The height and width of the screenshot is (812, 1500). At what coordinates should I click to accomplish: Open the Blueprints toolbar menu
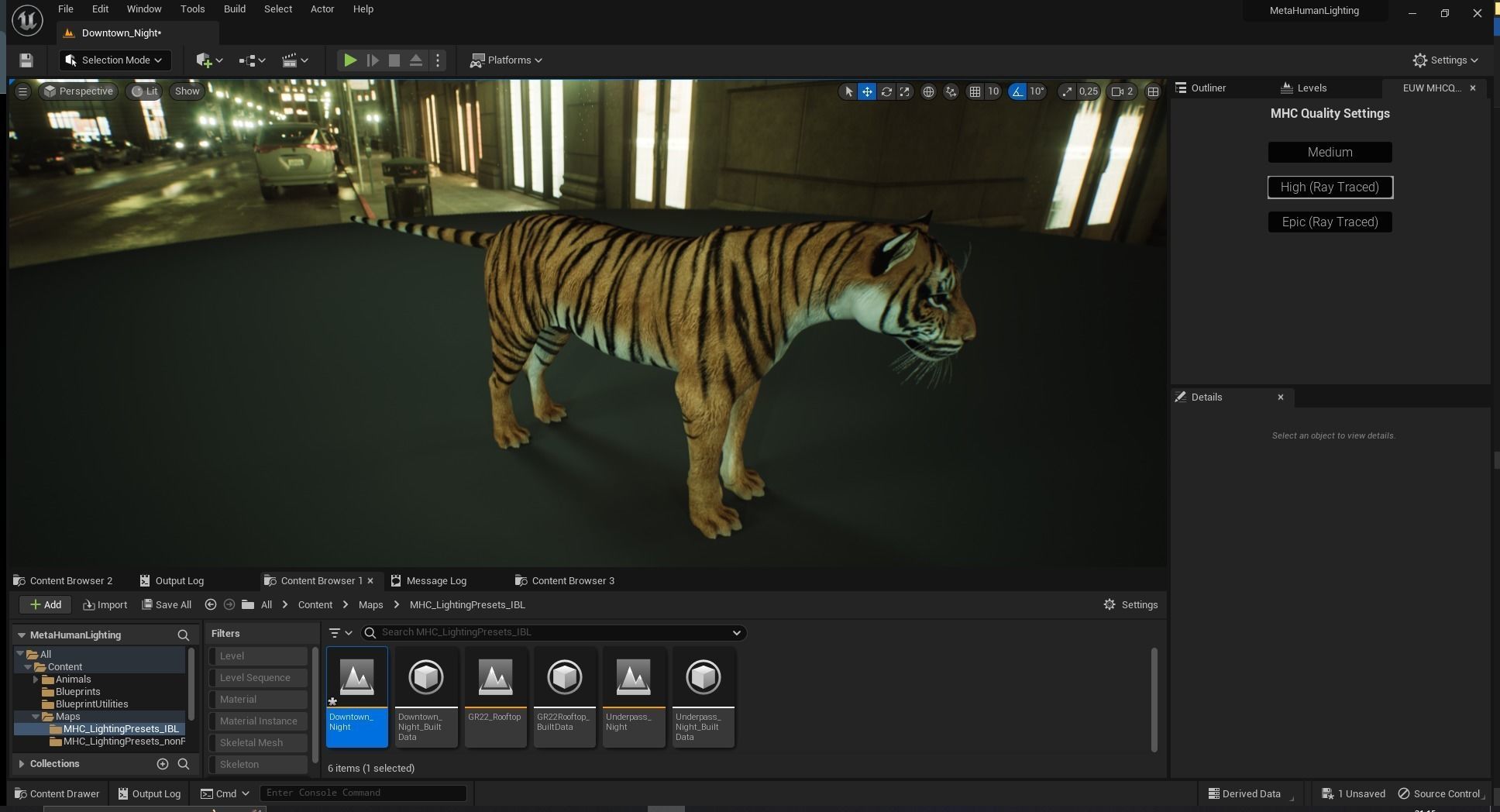click(x=252, y=60)
